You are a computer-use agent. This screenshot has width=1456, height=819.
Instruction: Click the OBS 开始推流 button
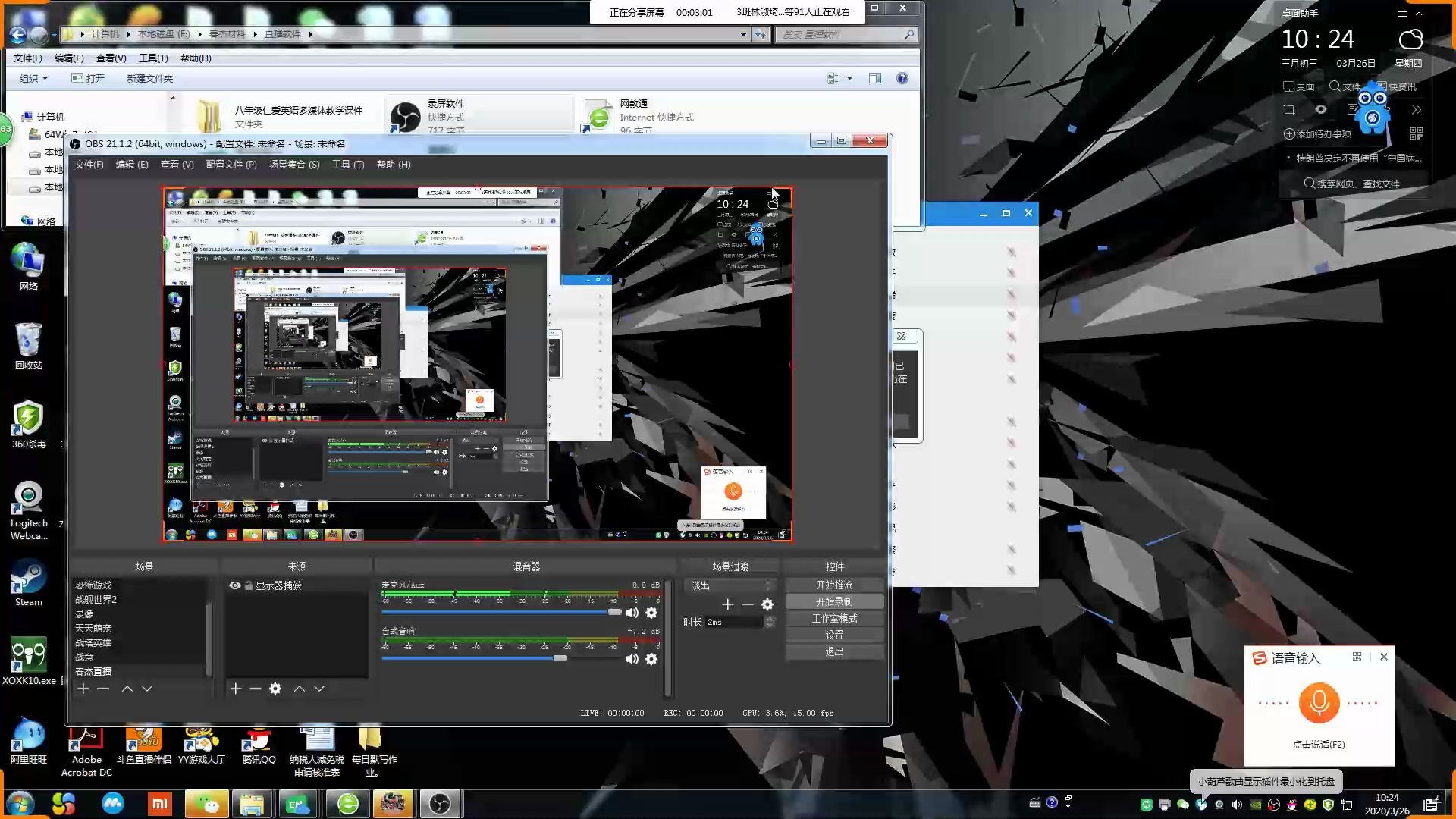pyautogui.click(x=835, y=585)
